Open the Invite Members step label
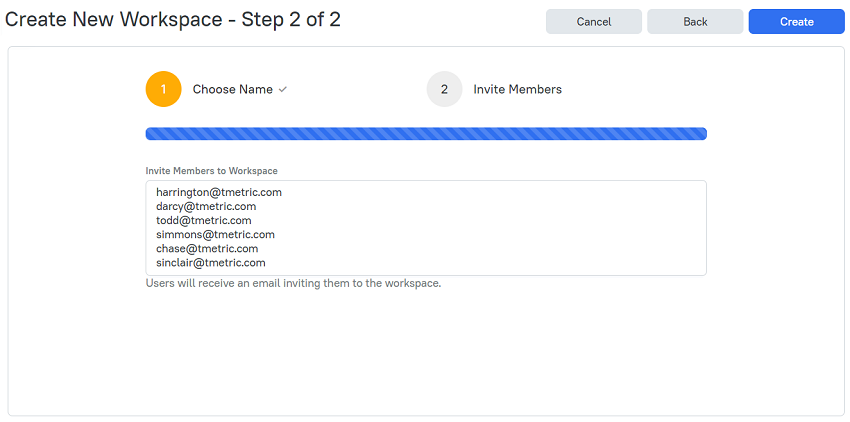Screen dimensions: 850x422 click(x=518, y=89)
